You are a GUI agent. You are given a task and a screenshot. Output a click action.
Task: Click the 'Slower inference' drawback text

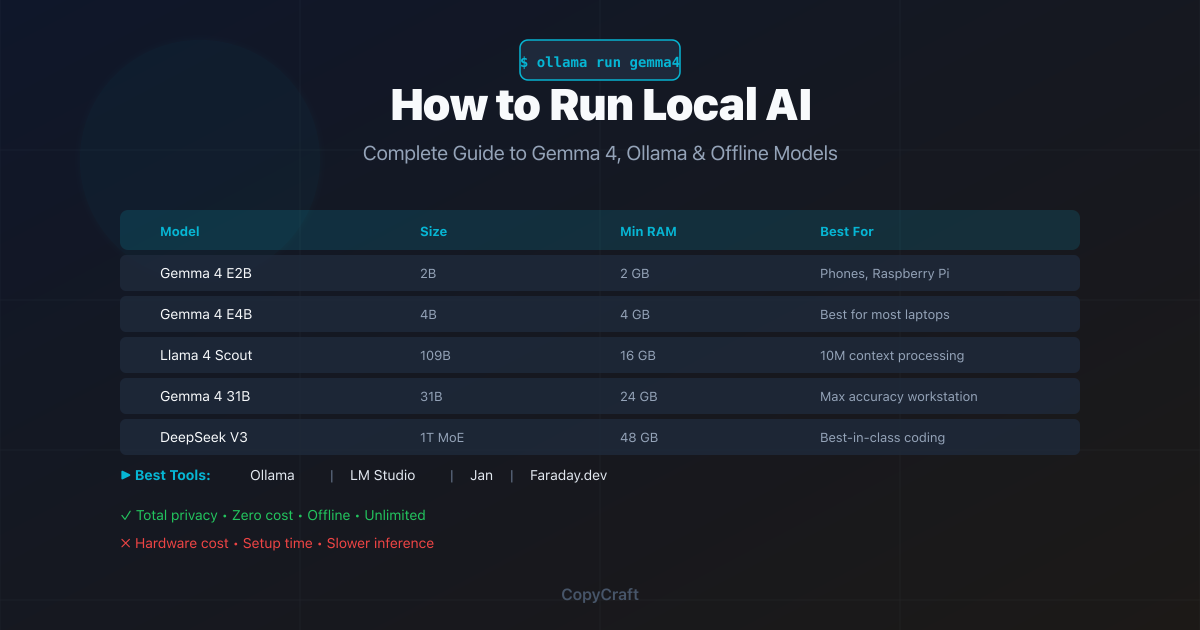381,543
